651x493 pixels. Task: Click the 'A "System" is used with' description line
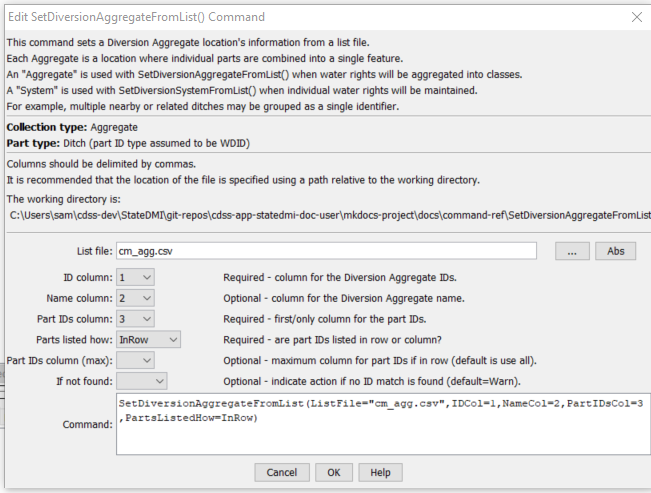(x=242, y=90)
